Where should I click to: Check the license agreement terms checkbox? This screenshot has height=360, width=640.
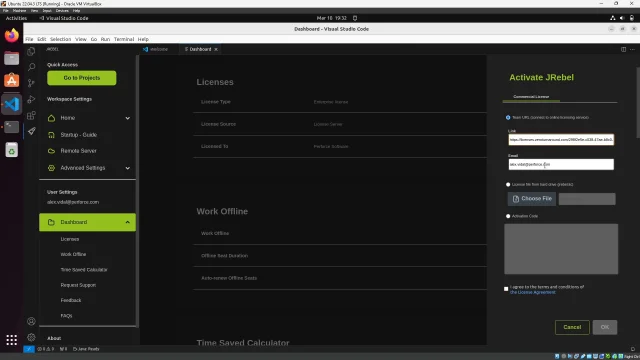(506, 289)
